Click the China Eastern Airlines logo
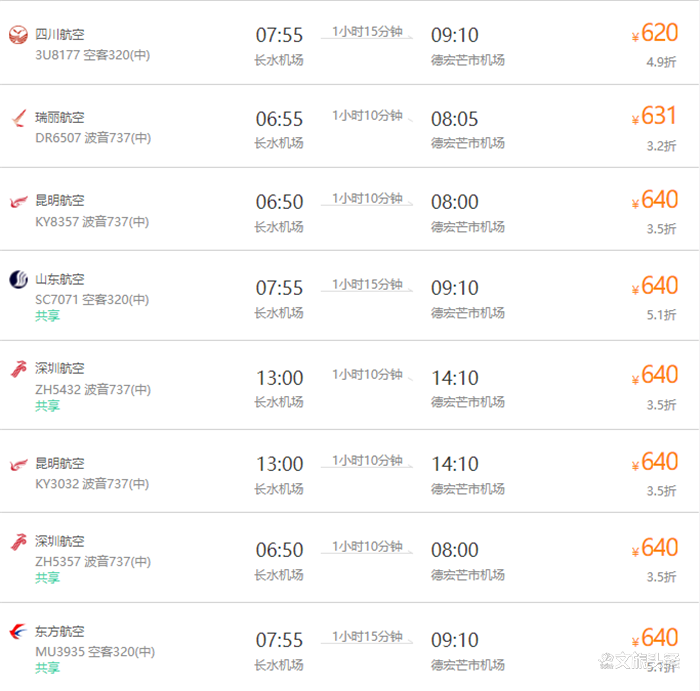 [18, 631]
